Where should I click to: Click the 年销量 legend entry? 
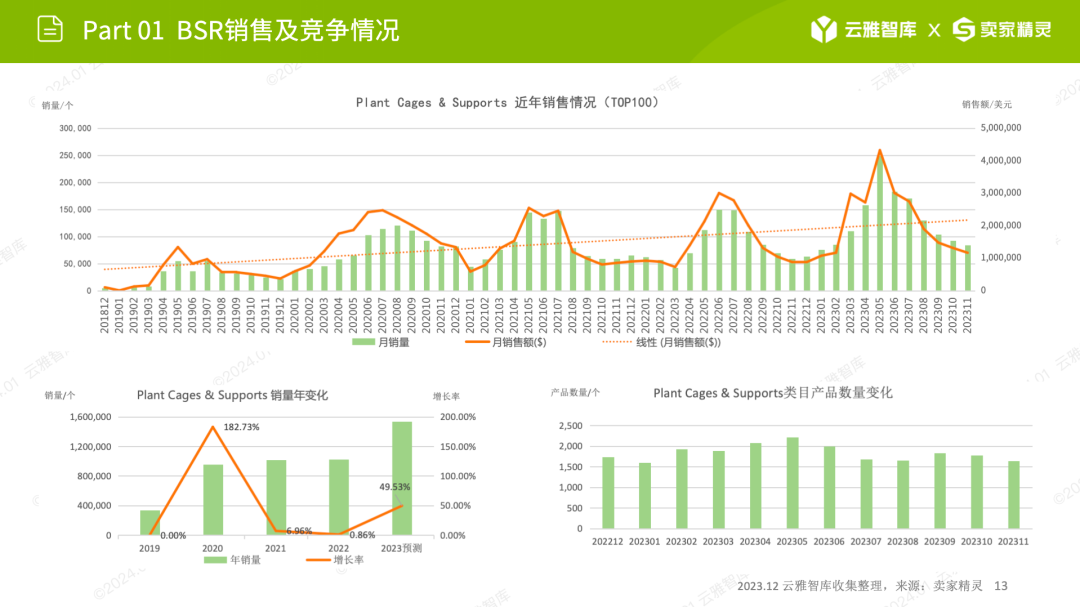click(x=233, y=559)
